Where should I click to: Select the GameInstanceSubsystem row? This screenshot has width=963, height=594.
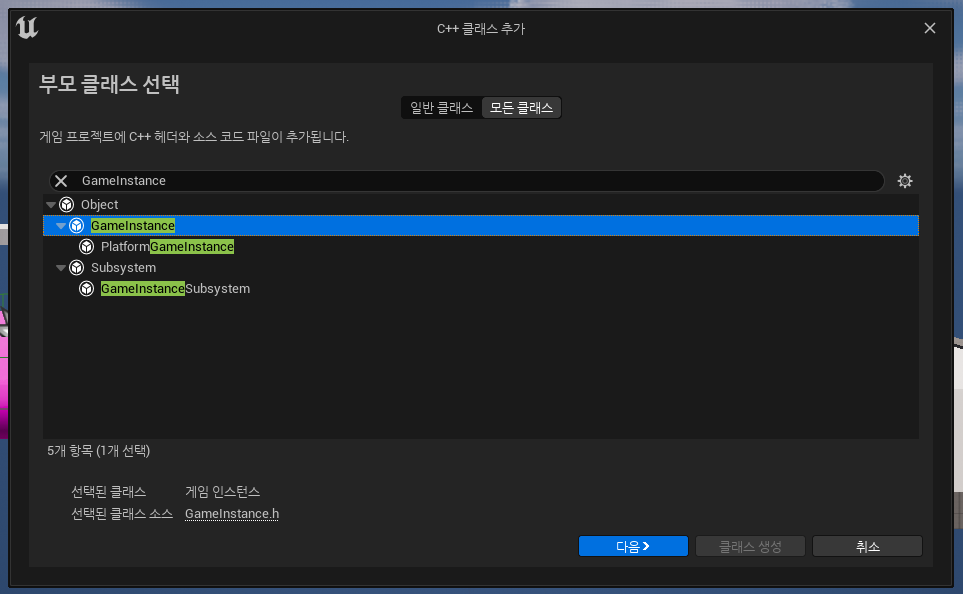(481, 288)
